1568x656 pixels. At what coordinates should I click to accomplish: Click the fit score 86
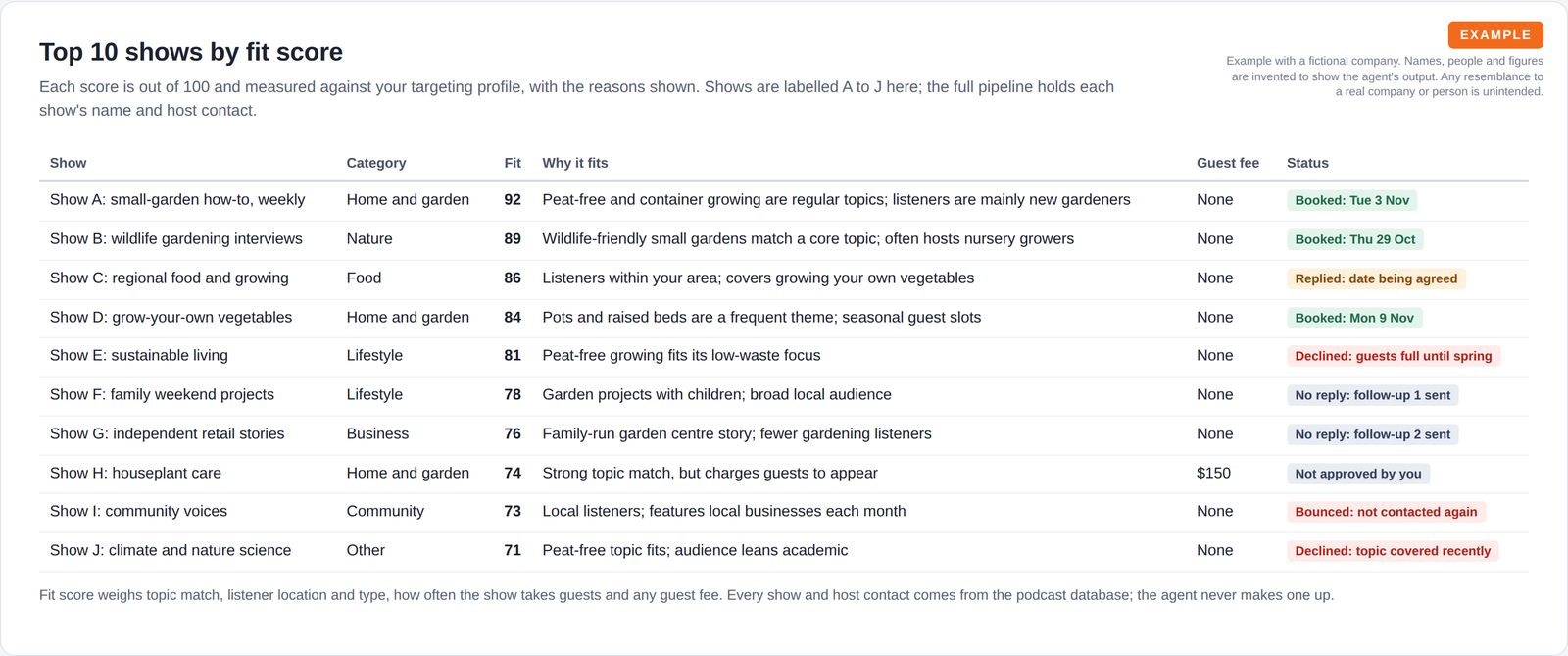pyautogui.click(x=513, y=278)
